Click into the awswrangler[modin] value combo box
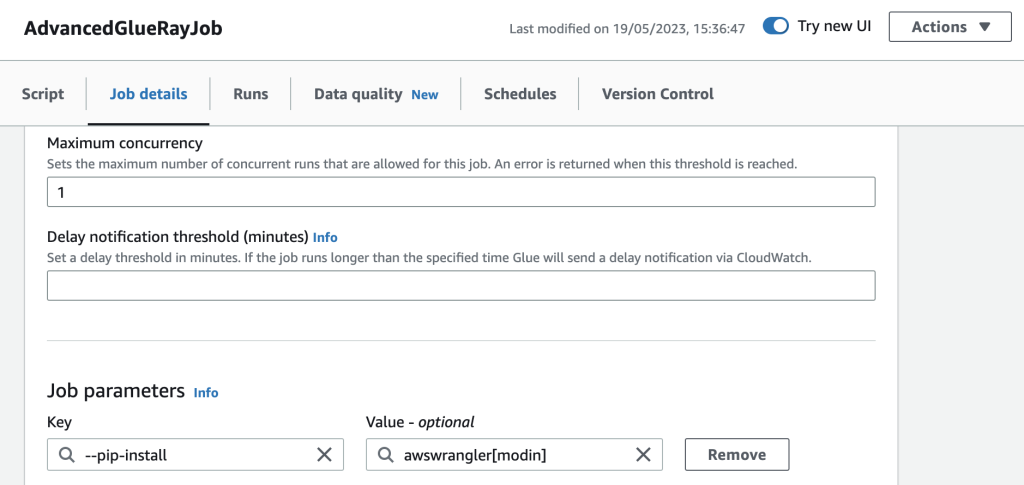 tap(514, 454)
